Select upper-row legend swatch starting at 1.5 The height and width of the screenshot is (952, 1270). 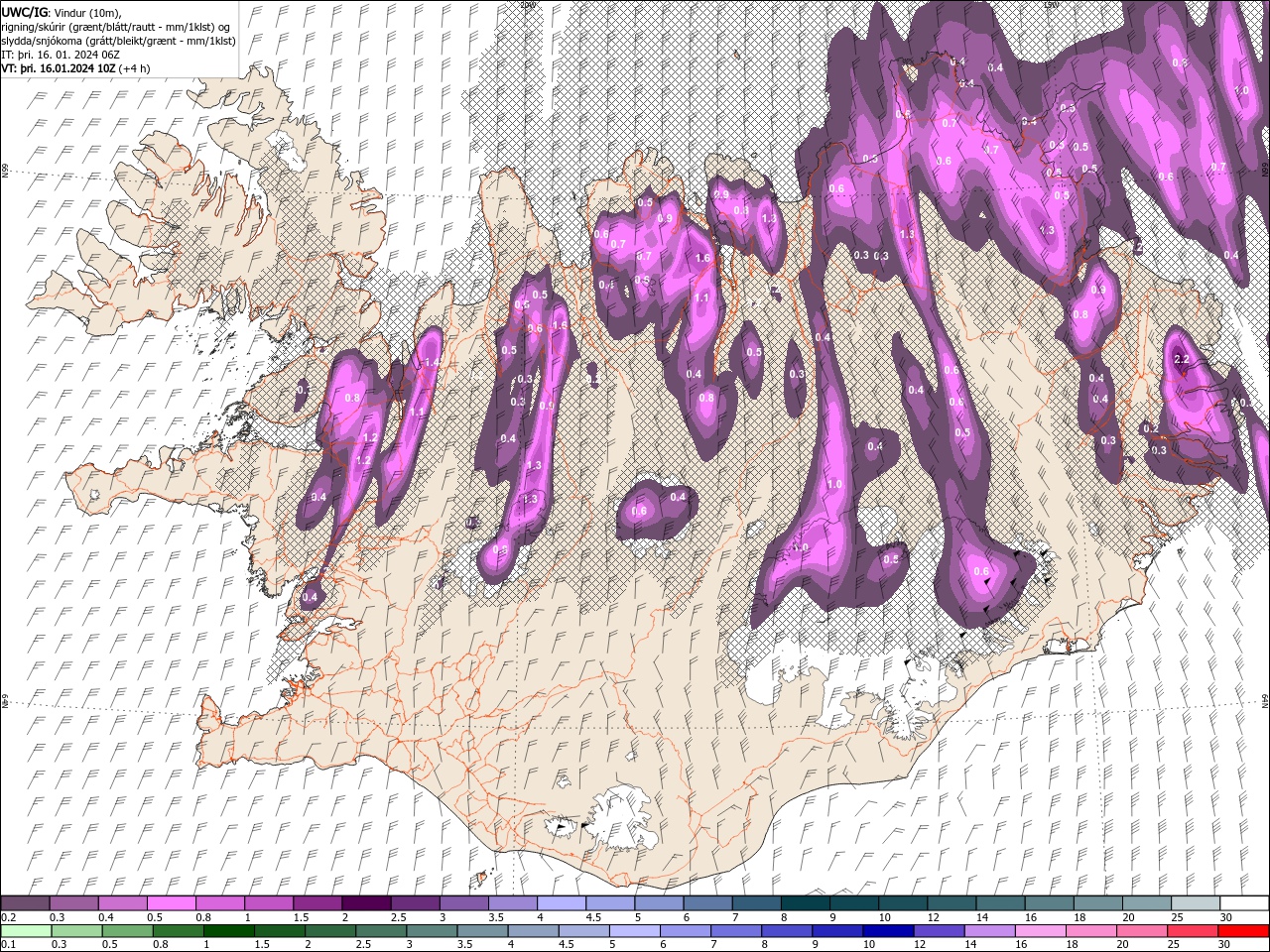point(317,903)
